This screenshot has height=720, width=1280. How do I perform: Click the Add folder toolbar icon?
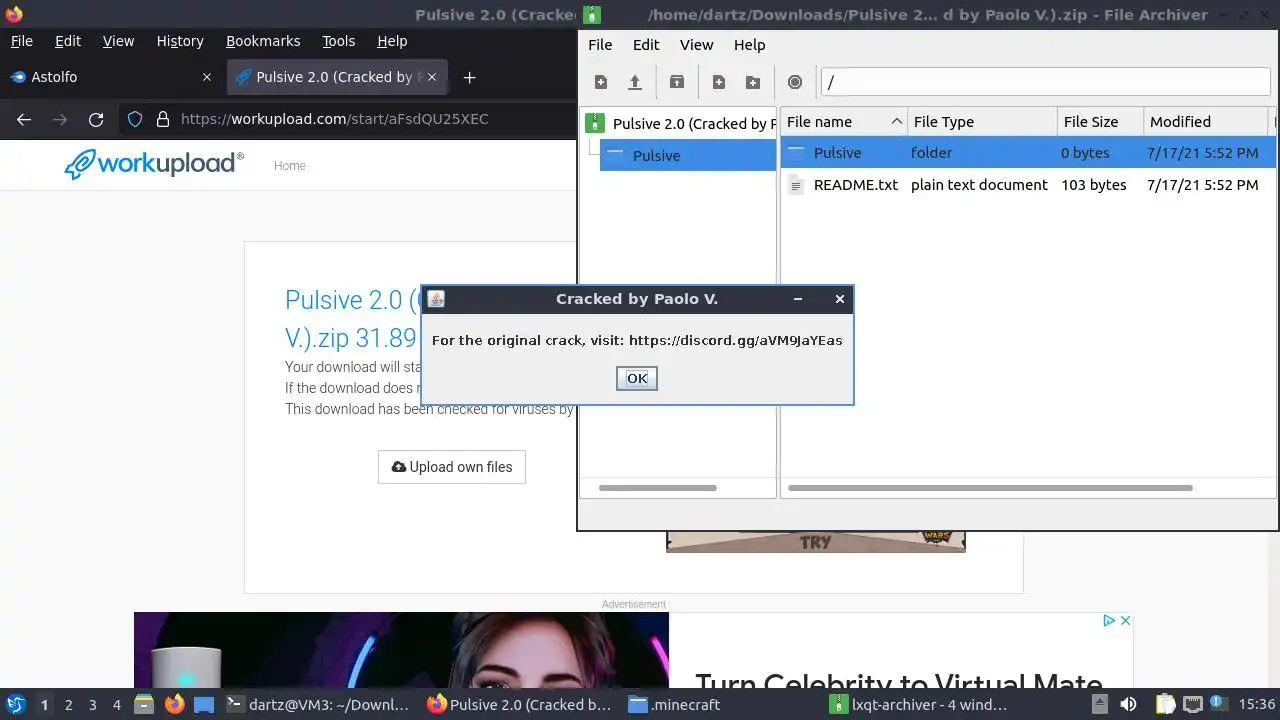click(x=753, y=82)
